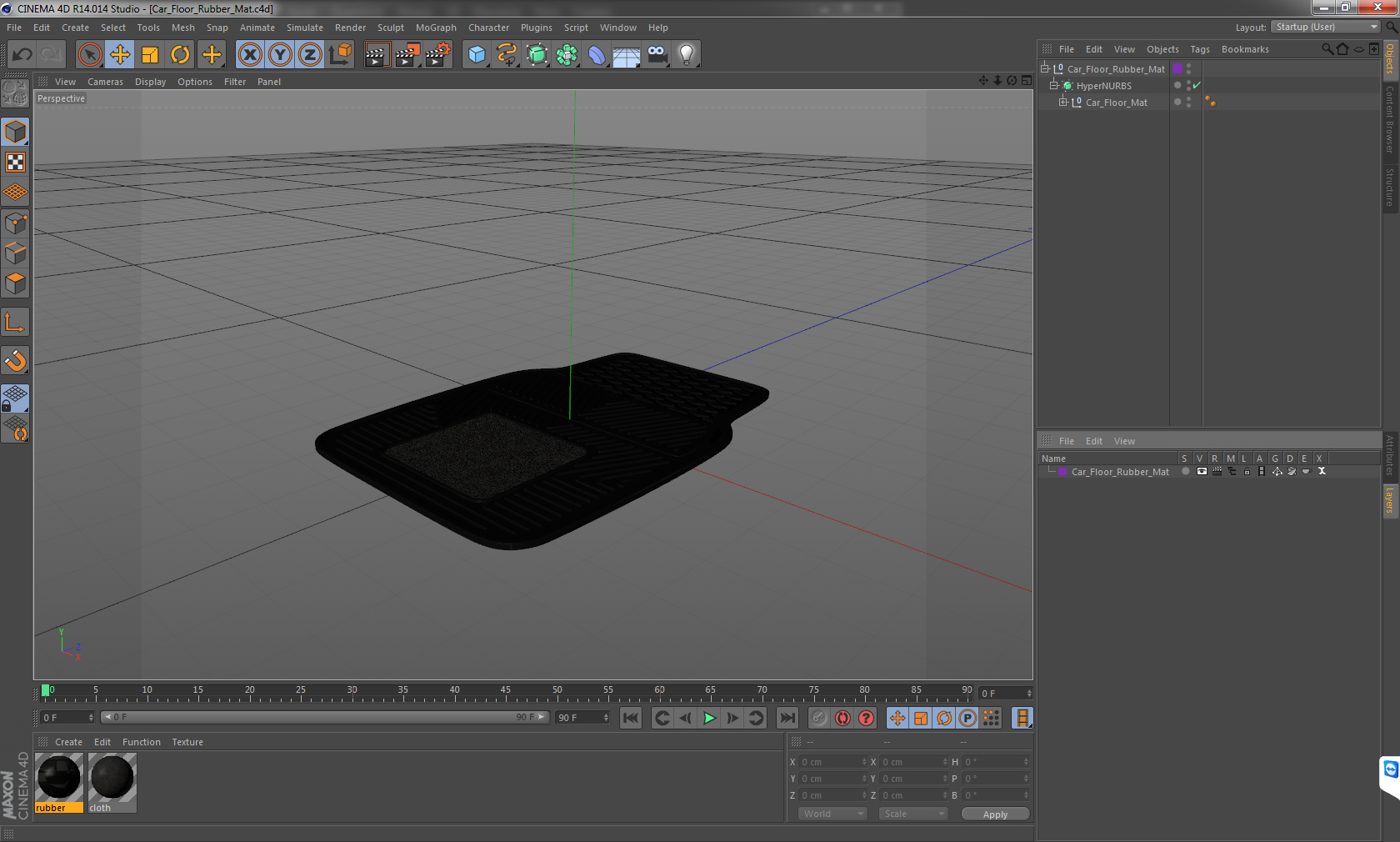Viewport: 1400px width, 842px height.
Task: Open the World coordinate dropdown
Action: click(832, 814)
